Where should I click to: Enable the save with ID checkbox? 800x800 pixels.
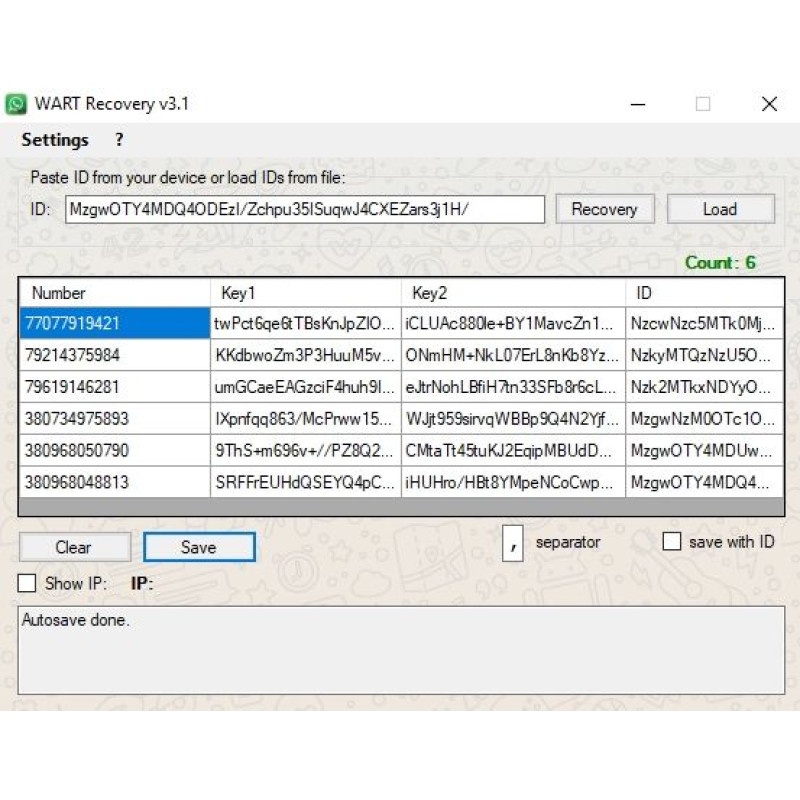pos(672,541)
